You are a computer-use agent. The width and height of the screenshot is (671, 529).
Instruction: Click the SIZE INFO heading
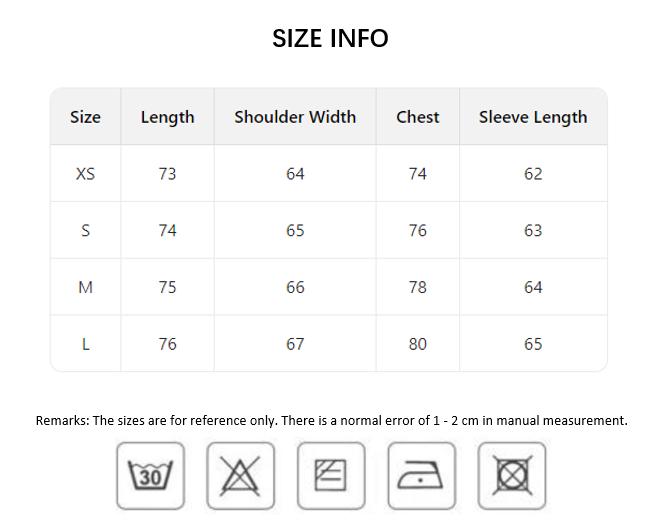[330, 39]
